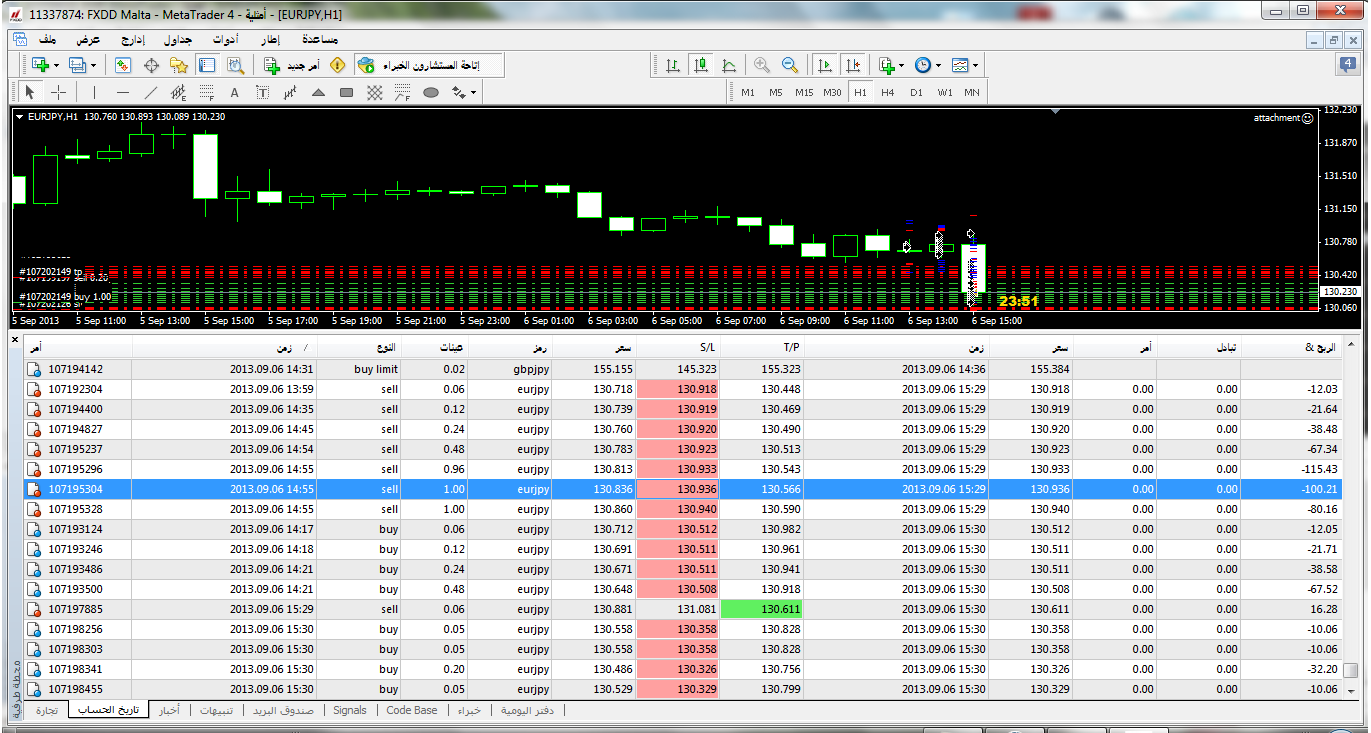This screenshot has height=733, width=1371.
Task: Open the صندوق البريد tab
Action: [x=283, y=710]
